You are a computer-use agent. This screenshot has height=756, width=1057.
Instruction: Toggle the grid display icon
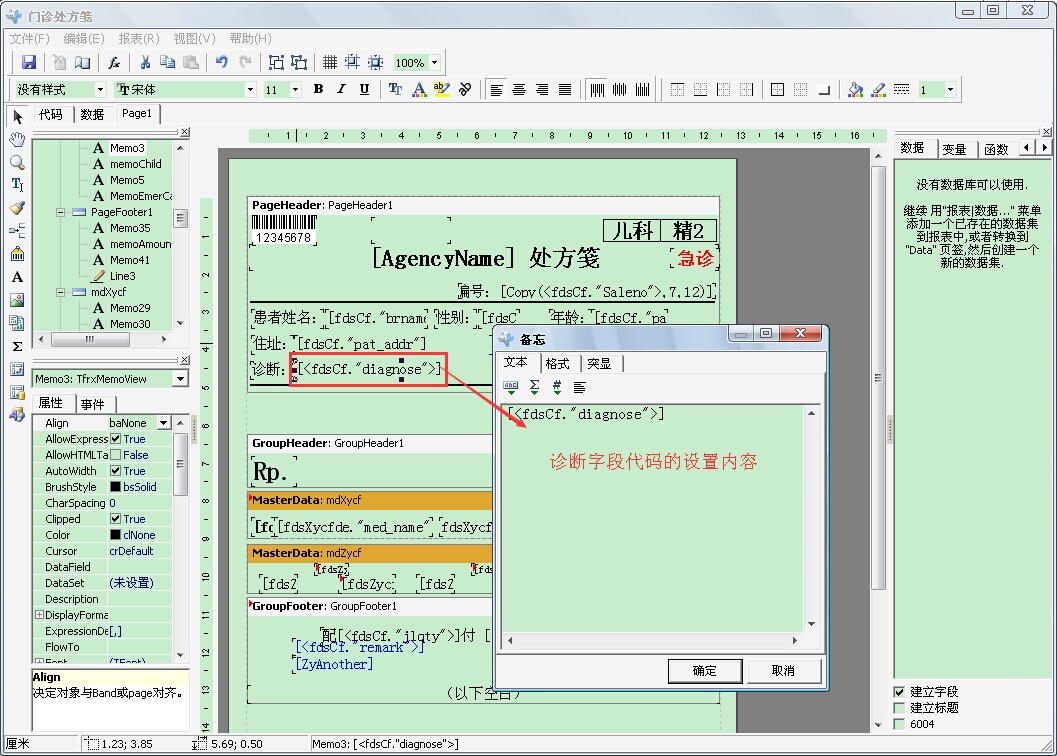coord(330,63)
